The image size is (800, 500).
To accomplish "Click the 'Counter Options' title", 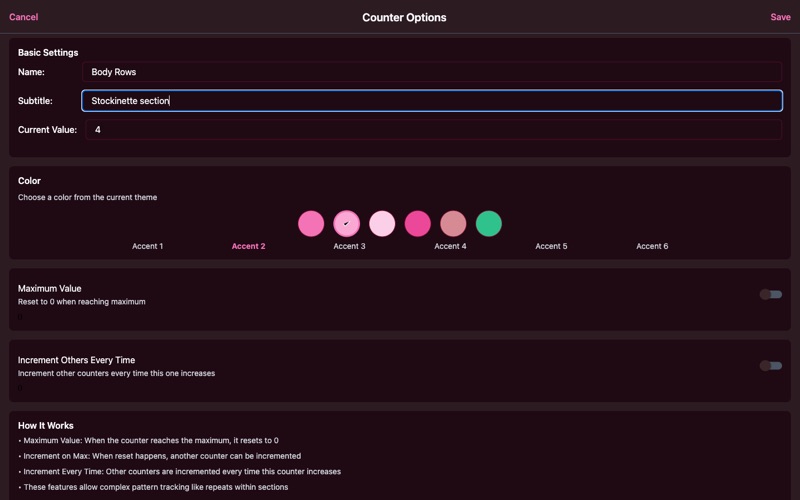I will pos(404,17).
